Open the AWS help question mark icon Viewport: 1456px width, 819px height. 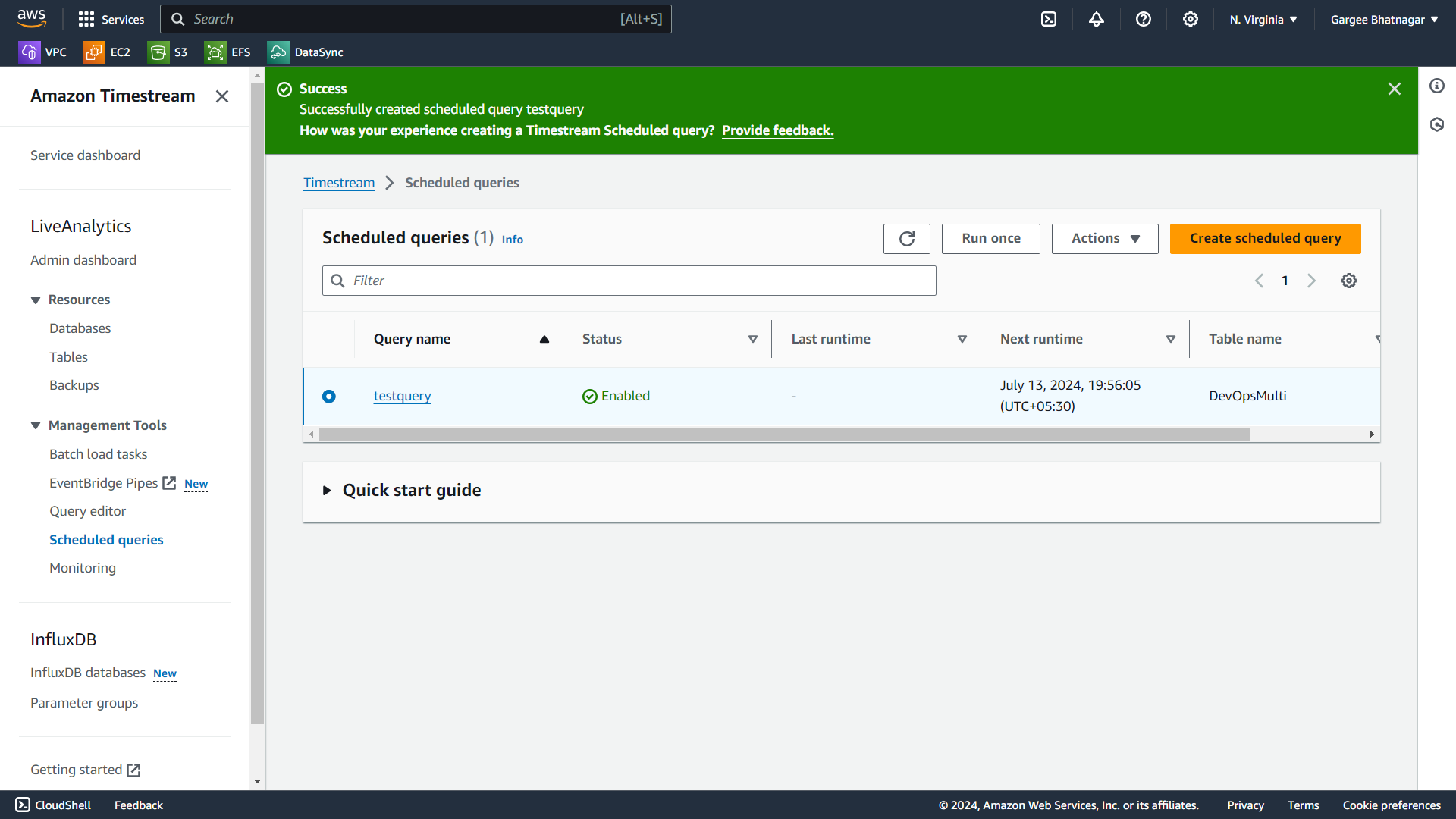tap(1143, 20)
